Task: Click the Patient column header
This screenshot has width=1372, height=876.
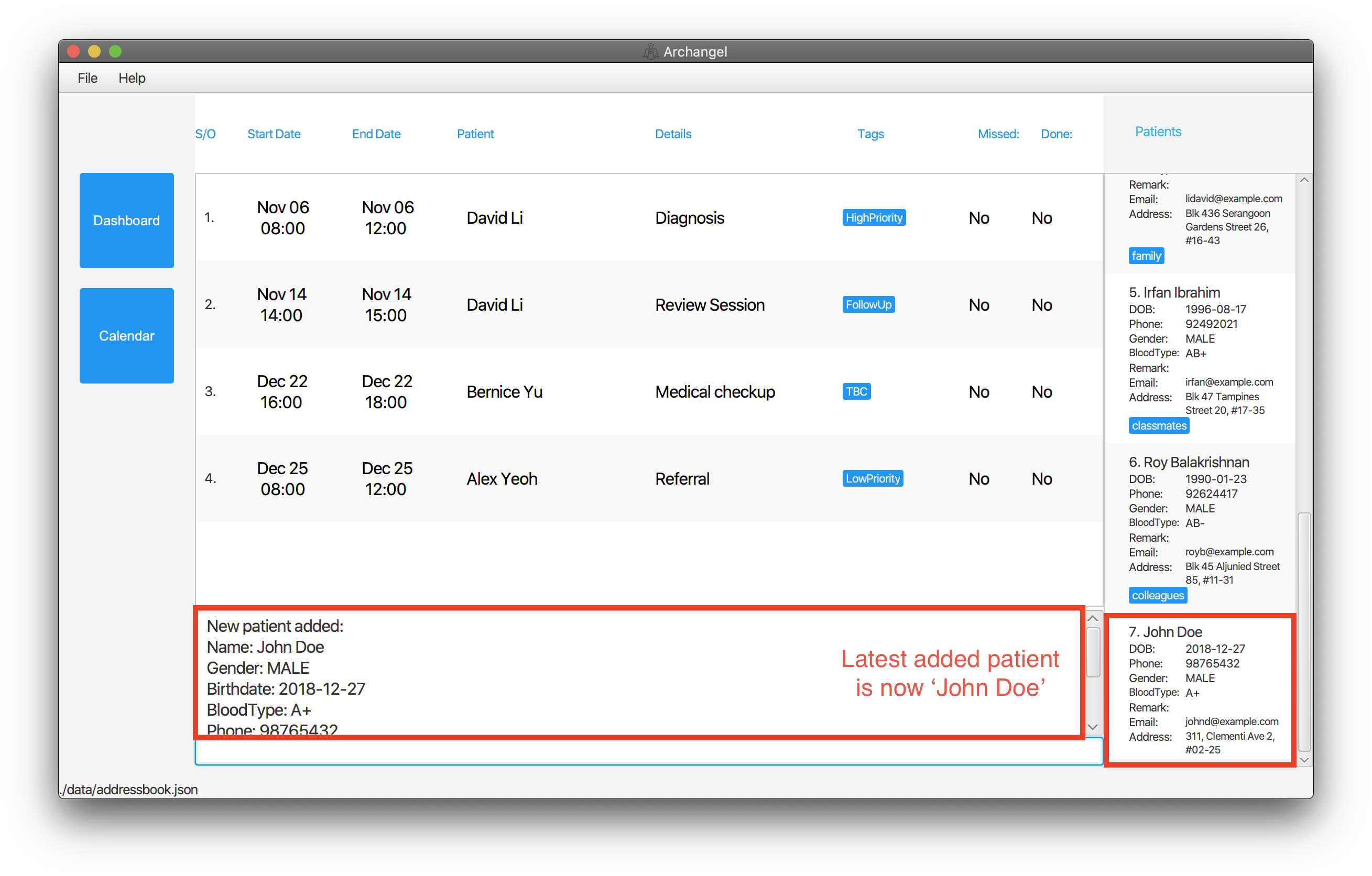Action: pos(475,134)
